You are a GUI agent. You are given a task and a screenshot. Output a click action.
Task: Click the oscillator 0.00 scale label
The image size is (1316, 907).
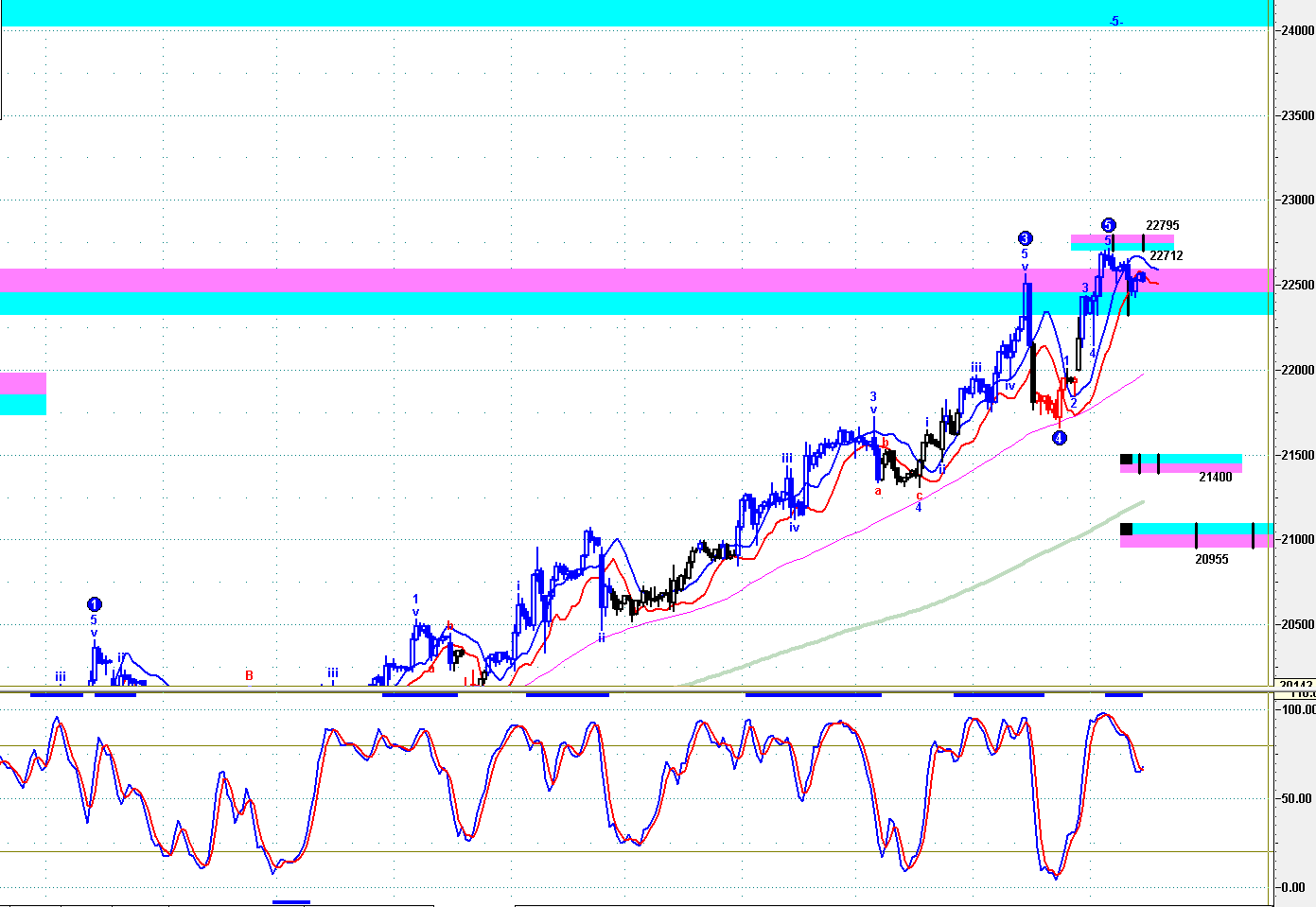pos(1293,887)
